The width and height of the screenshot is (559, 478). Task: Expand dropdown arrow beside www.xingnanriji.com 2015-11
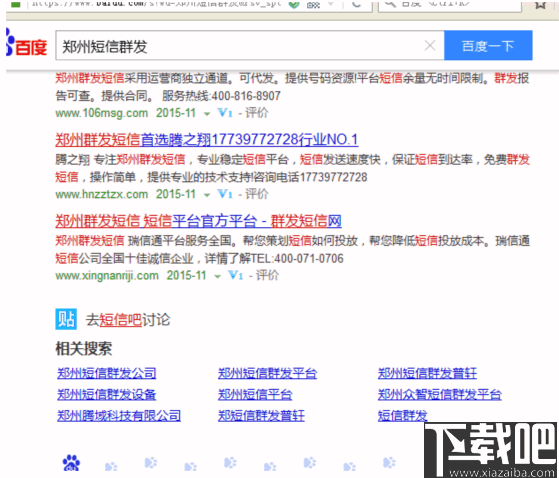tap(217, 277)
